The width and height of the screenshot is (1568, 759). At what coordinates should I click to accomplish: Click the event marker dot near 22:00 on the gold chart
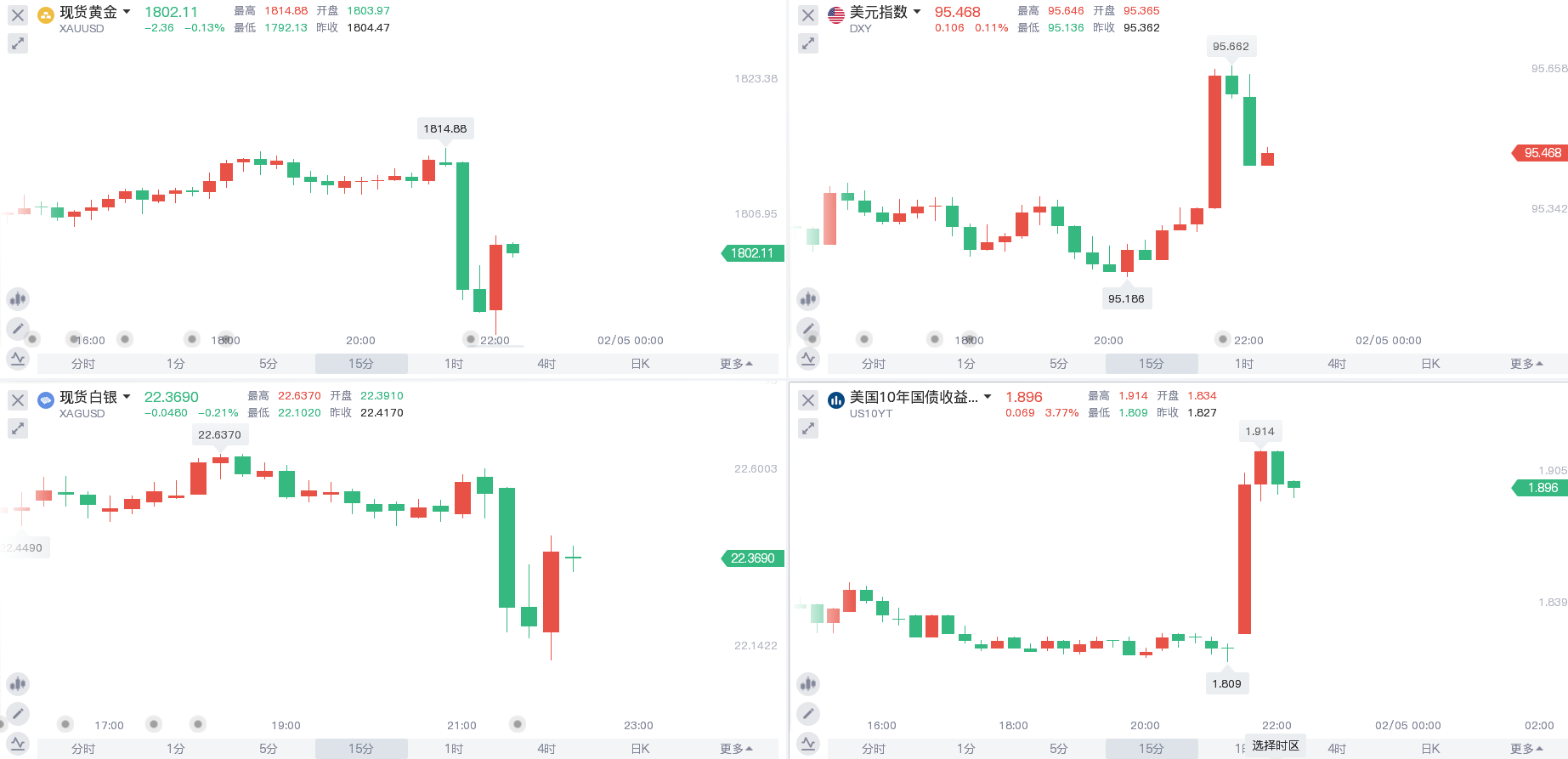(x=471, y=339)
